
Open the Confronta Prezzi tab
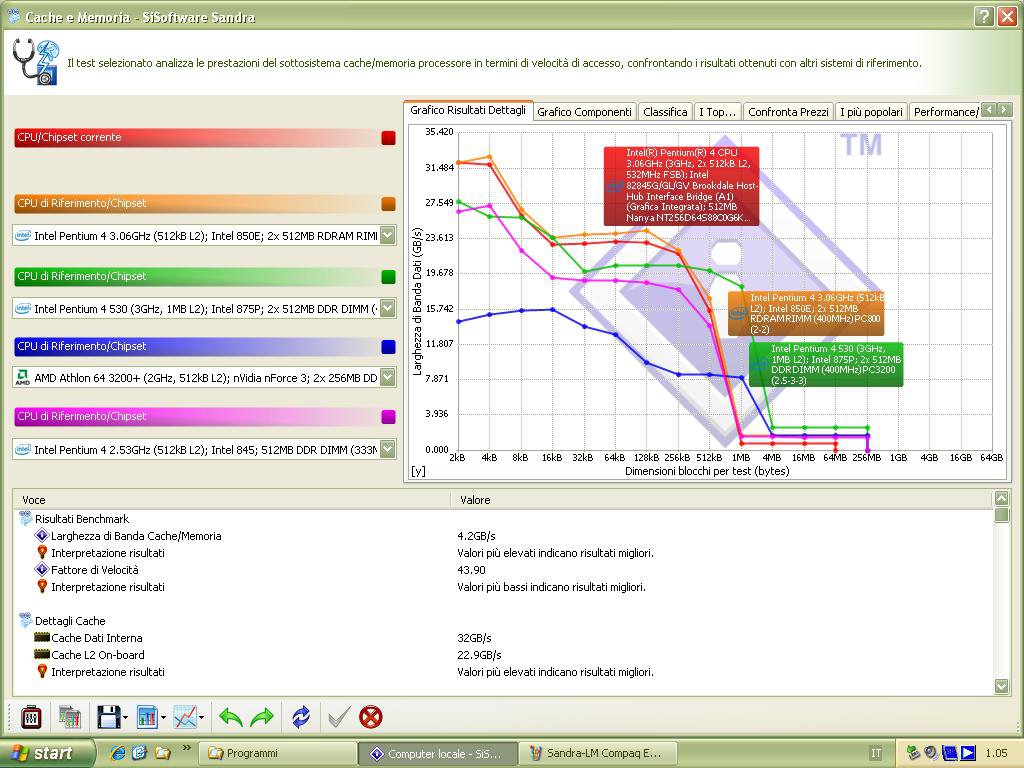(x=788, y=112)
